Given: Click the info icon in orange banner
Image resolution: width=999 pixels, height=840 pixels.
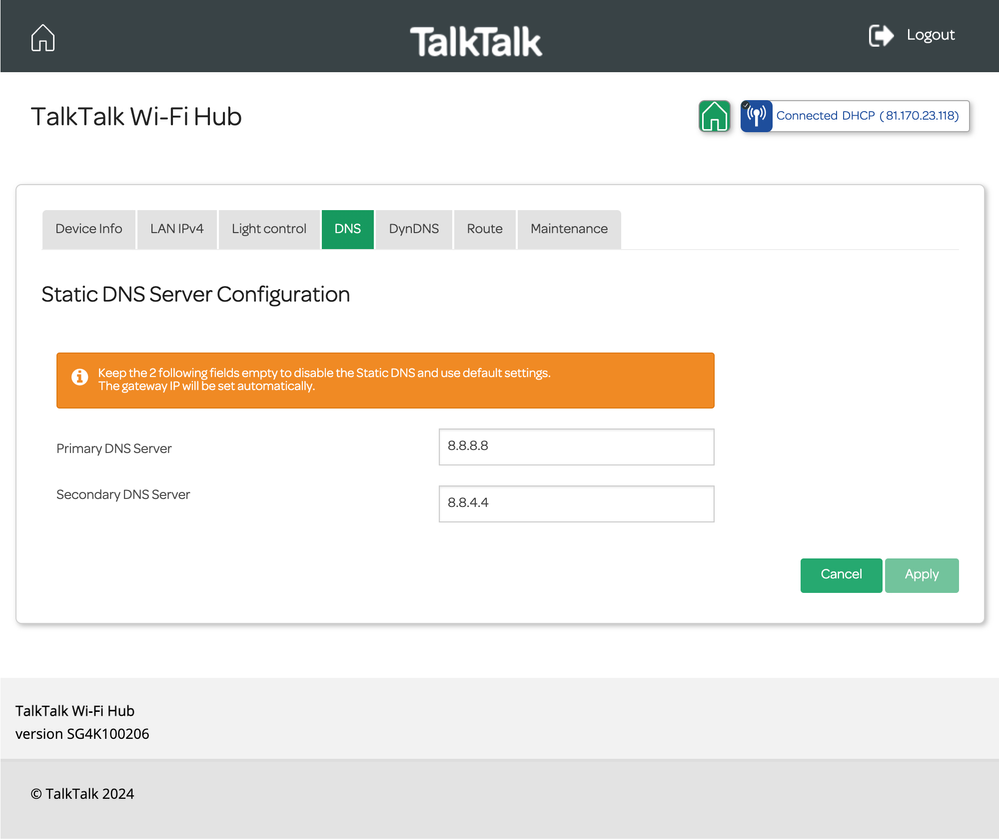Looking at the screenshot, I should pos(80,378).
